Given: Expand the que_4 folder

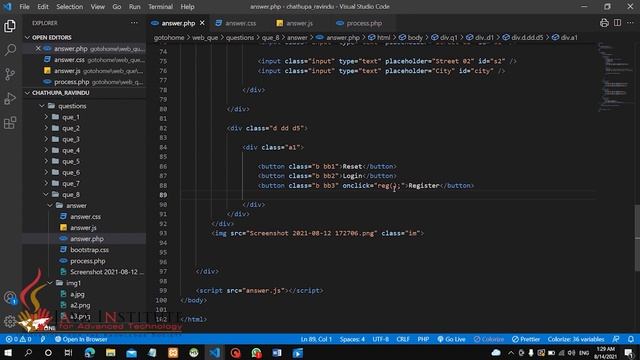Looking at the screenshot, I should tap(71, 150).
